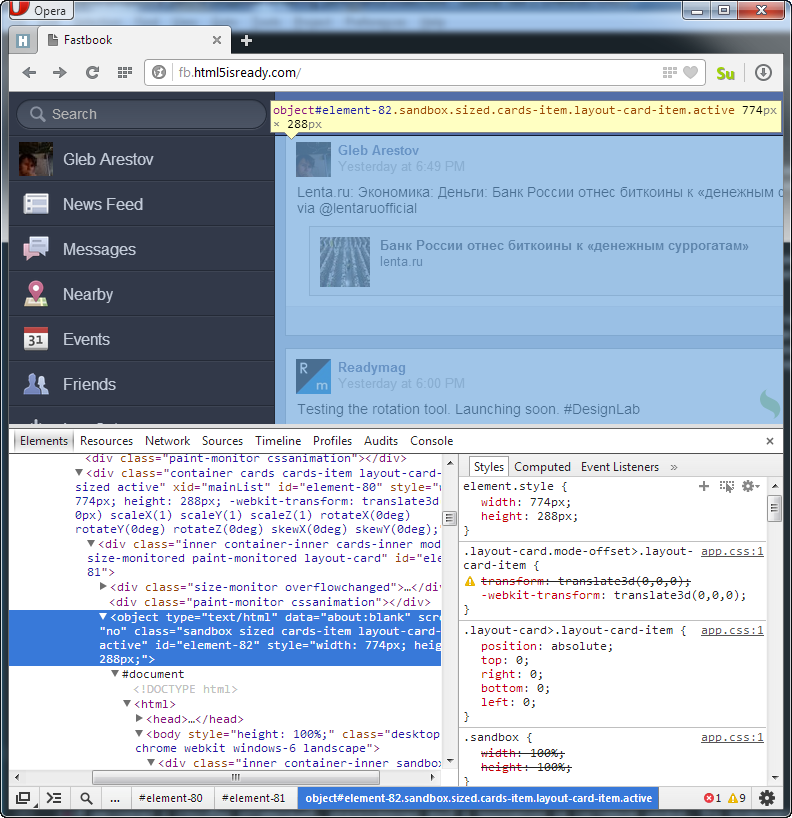Reload the current page
Viewport: 792px width, 818px height.
coord(92,73)
